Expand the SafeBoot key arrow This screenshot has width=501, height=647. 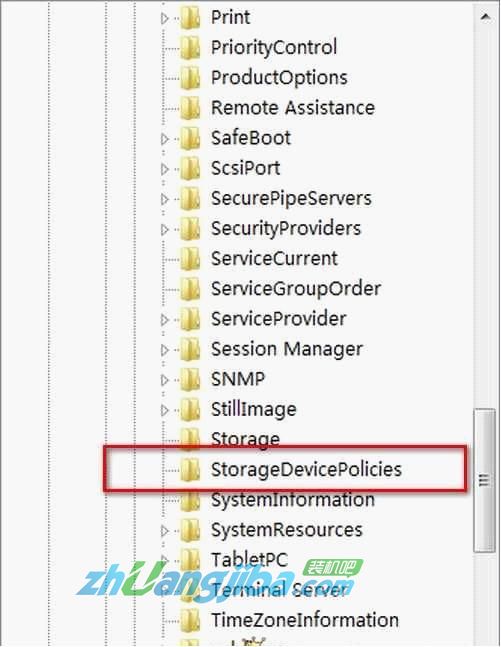coord(165,139)
